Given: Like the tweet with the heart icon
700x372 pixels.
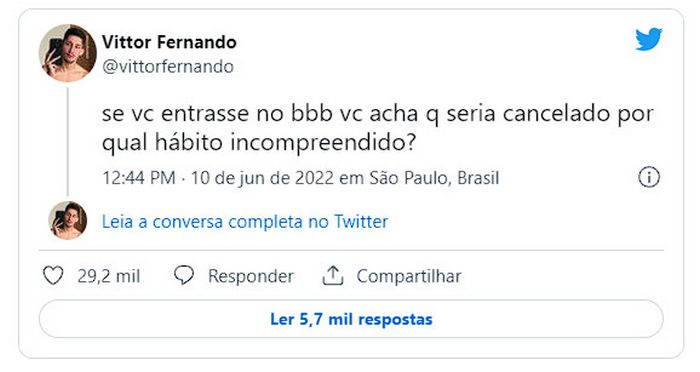Looking at the screenshot, I should 53,276.
